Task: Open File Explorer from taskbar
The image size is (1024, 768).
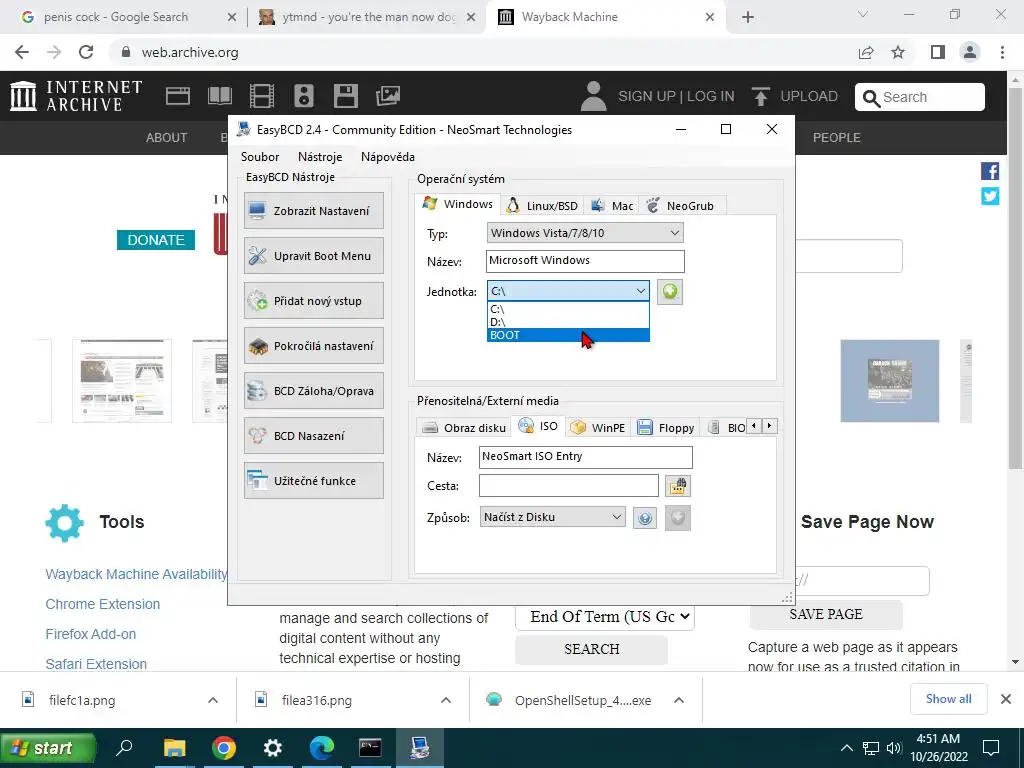Action: coord(174,748)
